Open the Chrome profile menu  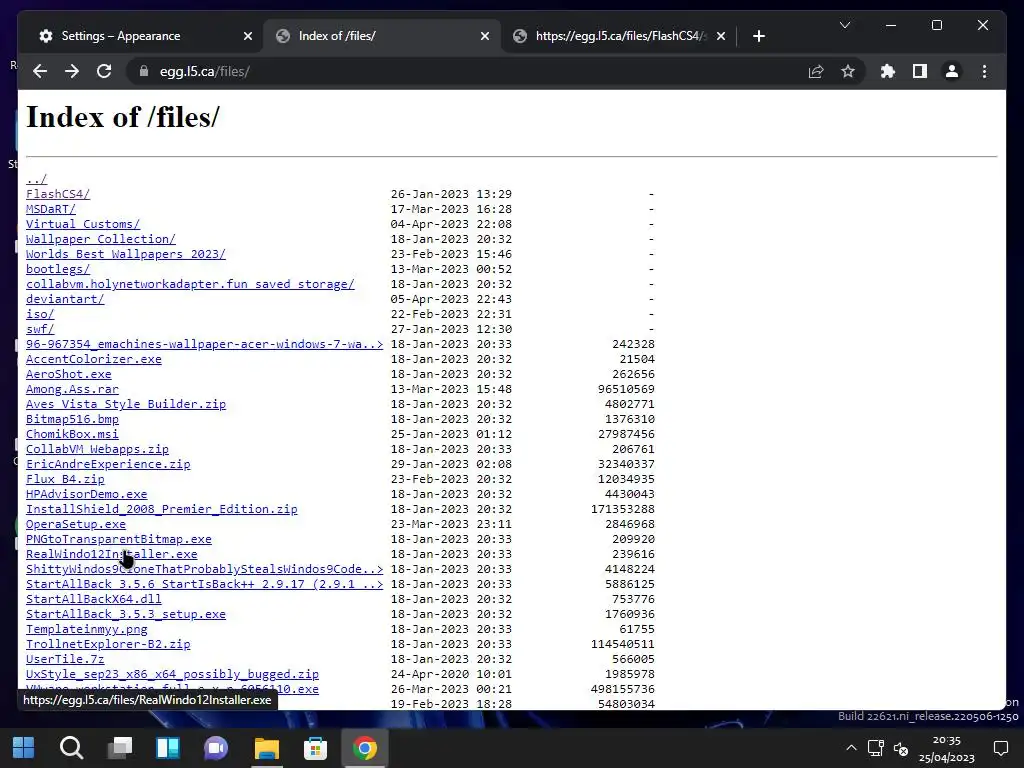[x=952, y=71]
